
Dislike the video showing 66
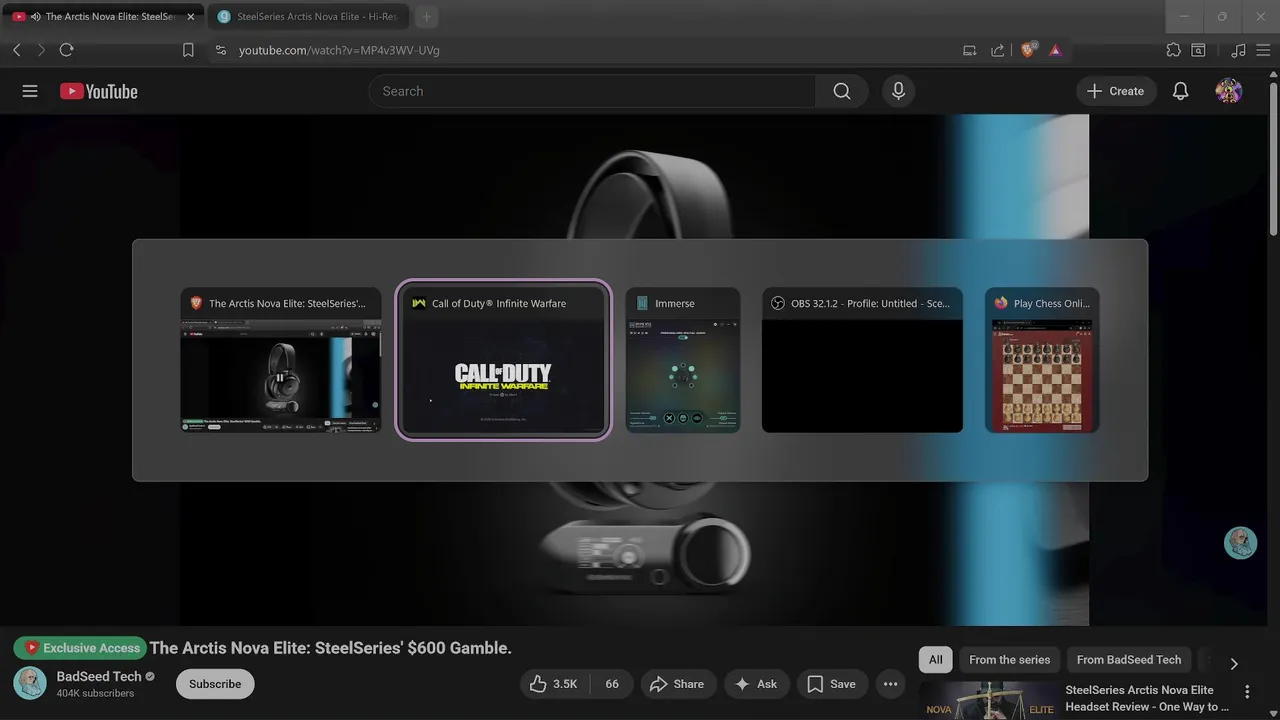(x=611, y=684)
